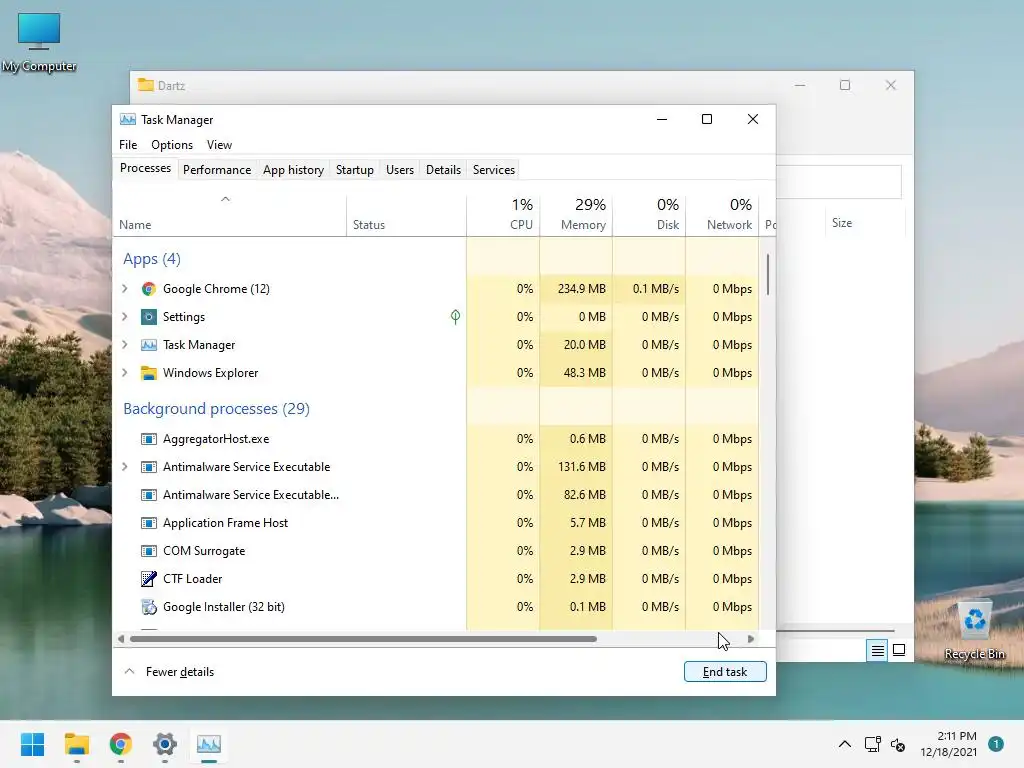
Task: Click the Apps (4) group header
Action: tap(152, 259)
